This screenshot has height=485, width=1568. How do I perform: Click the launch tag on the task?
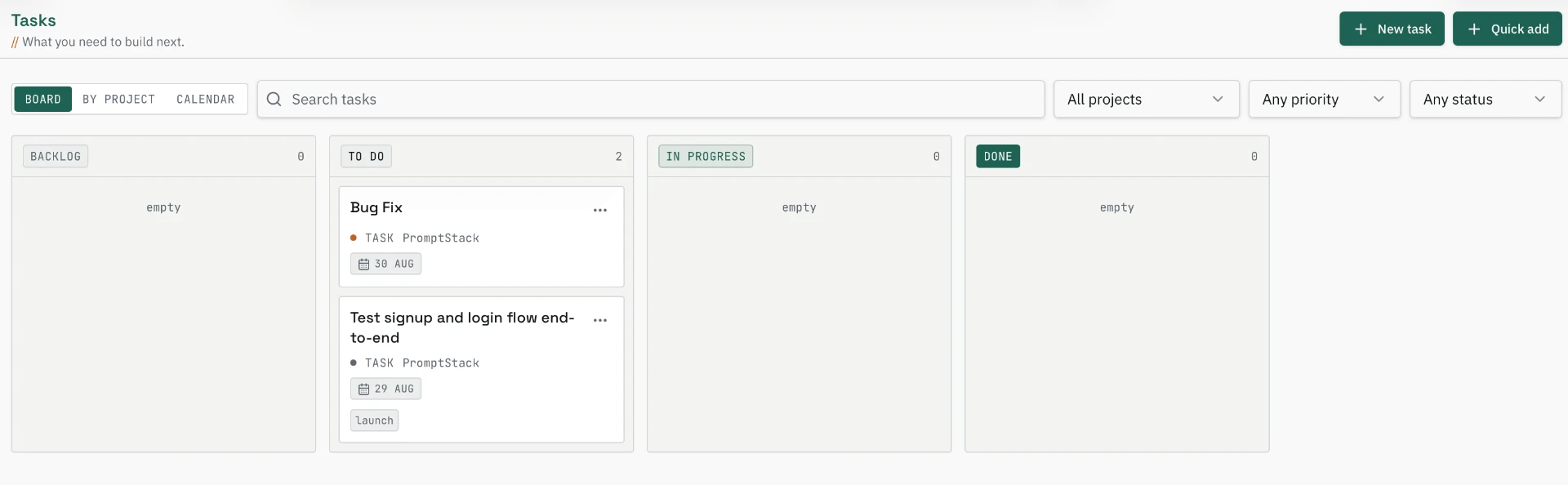click(375, 420)
